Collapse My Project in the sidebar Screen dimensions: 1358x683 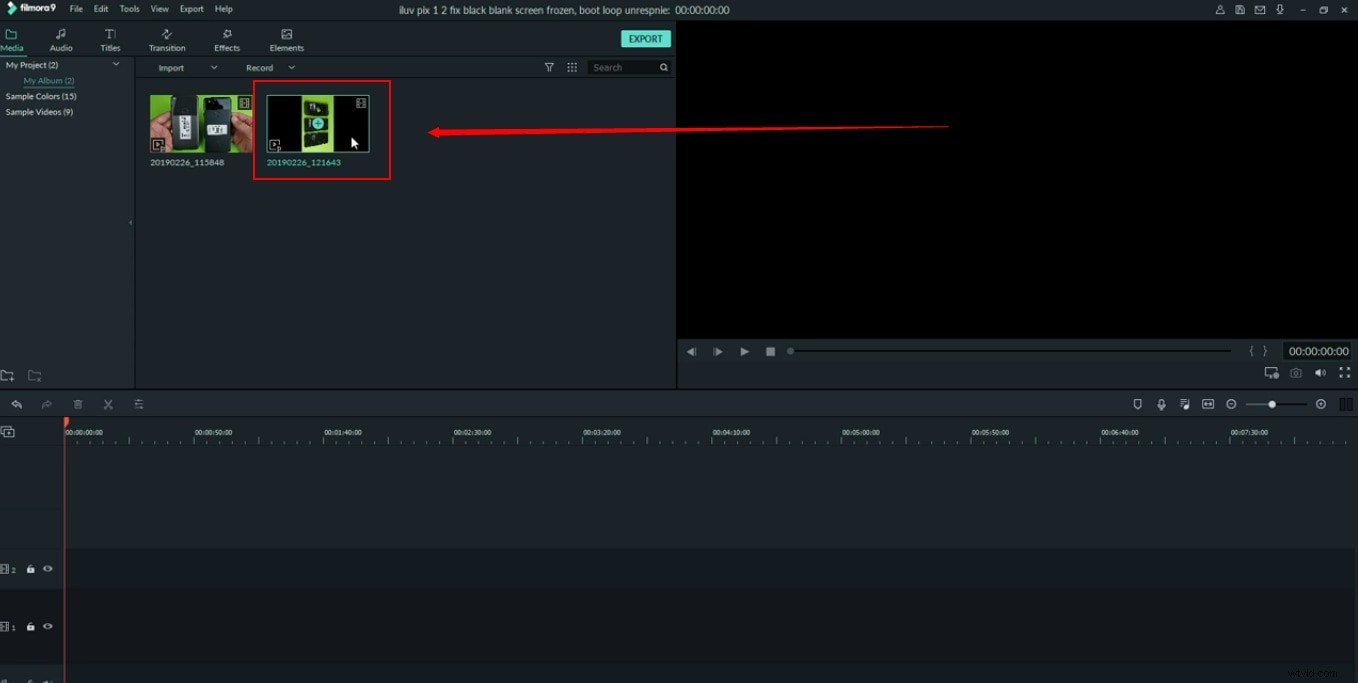(116, 64)
